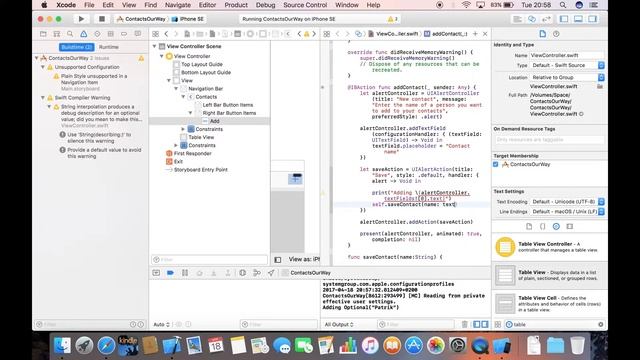640x360 pixels.
Task: Collapse the View Controller tree item
Action: (162, 56)
